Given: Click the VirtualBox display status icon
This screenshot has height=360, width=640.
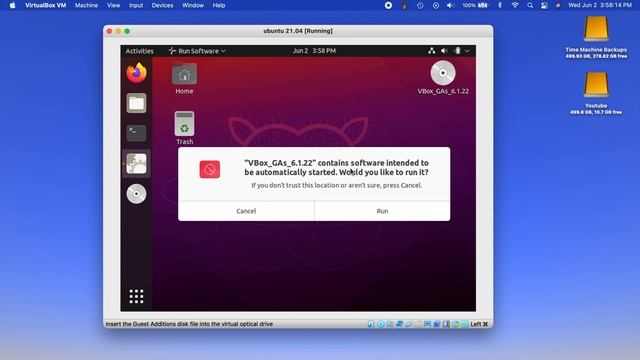Looking at the screenshot, I should [x=427, y=324].
